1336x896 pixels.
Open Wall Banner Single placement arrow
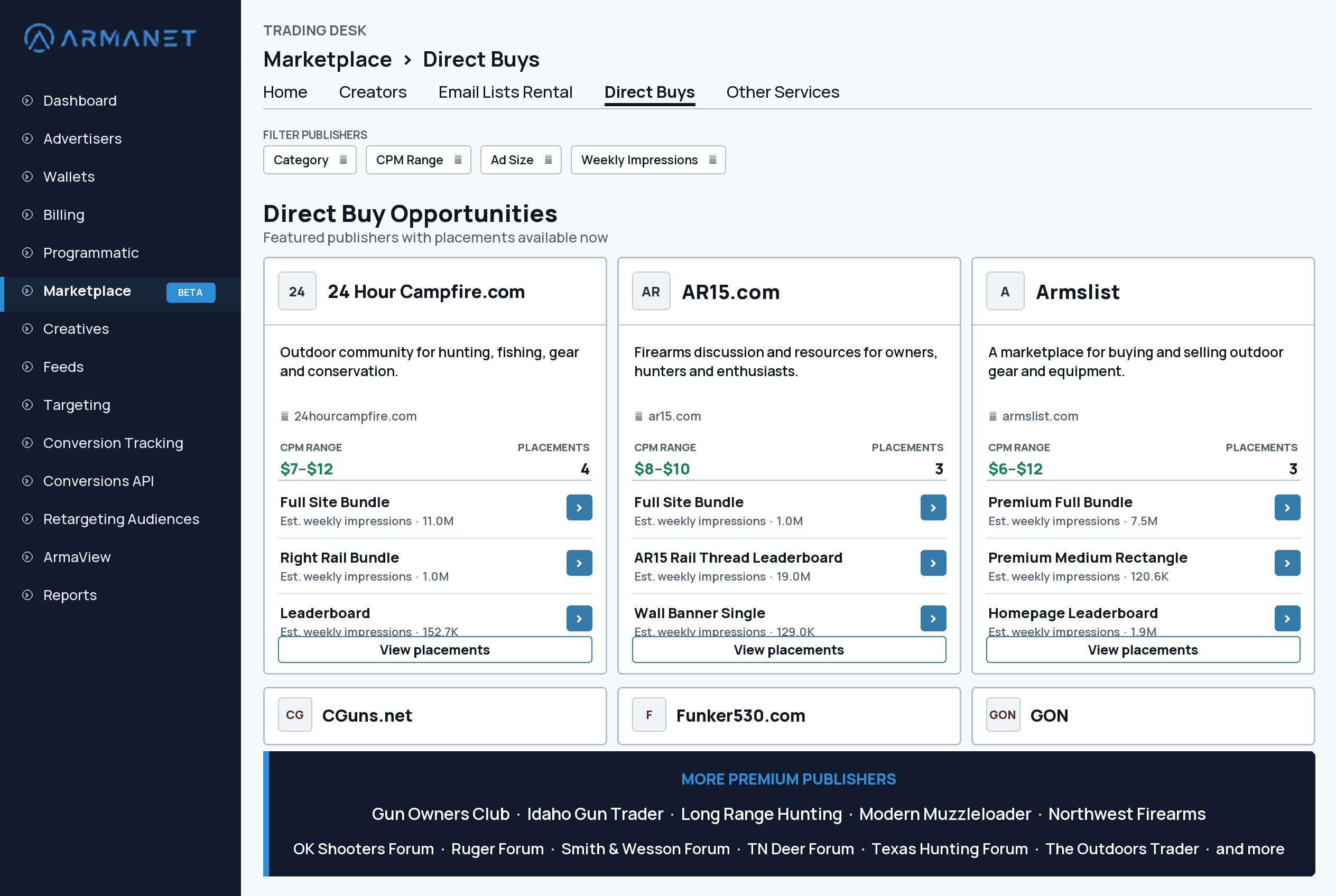(933, 618)
